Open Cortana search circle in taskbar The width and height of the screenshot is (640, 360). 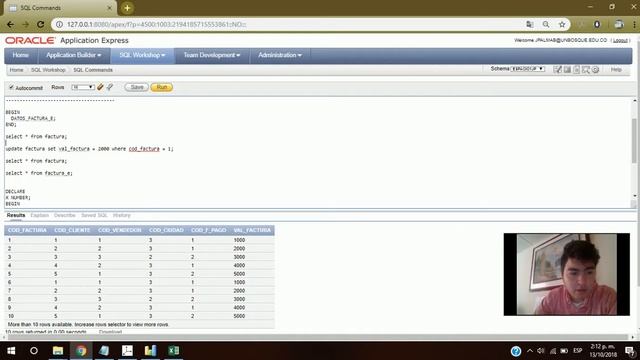34,351
